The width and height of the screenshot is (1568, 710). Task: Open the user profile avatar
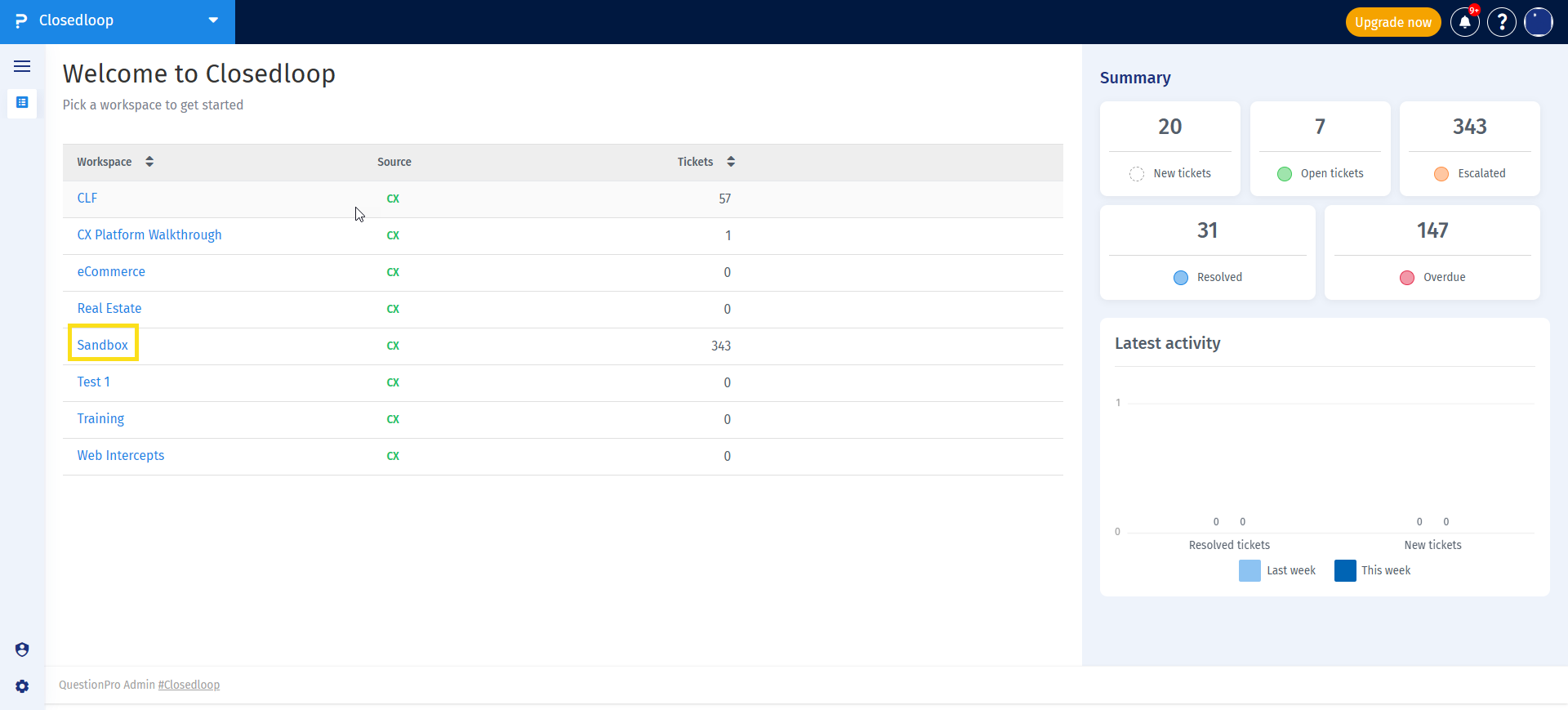point(1538,22)
